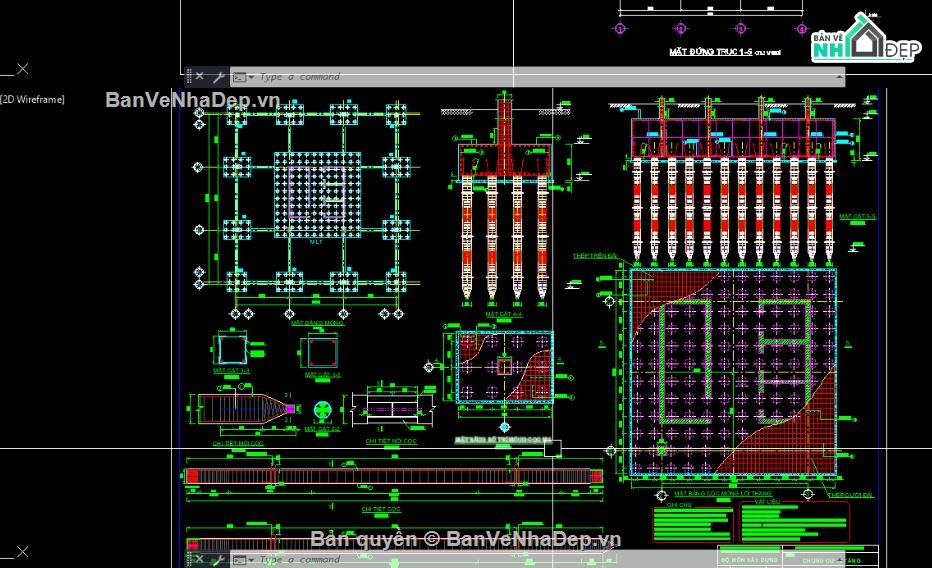Select the 'MẶT BẰNG MÓNG' drawing label

317,323
